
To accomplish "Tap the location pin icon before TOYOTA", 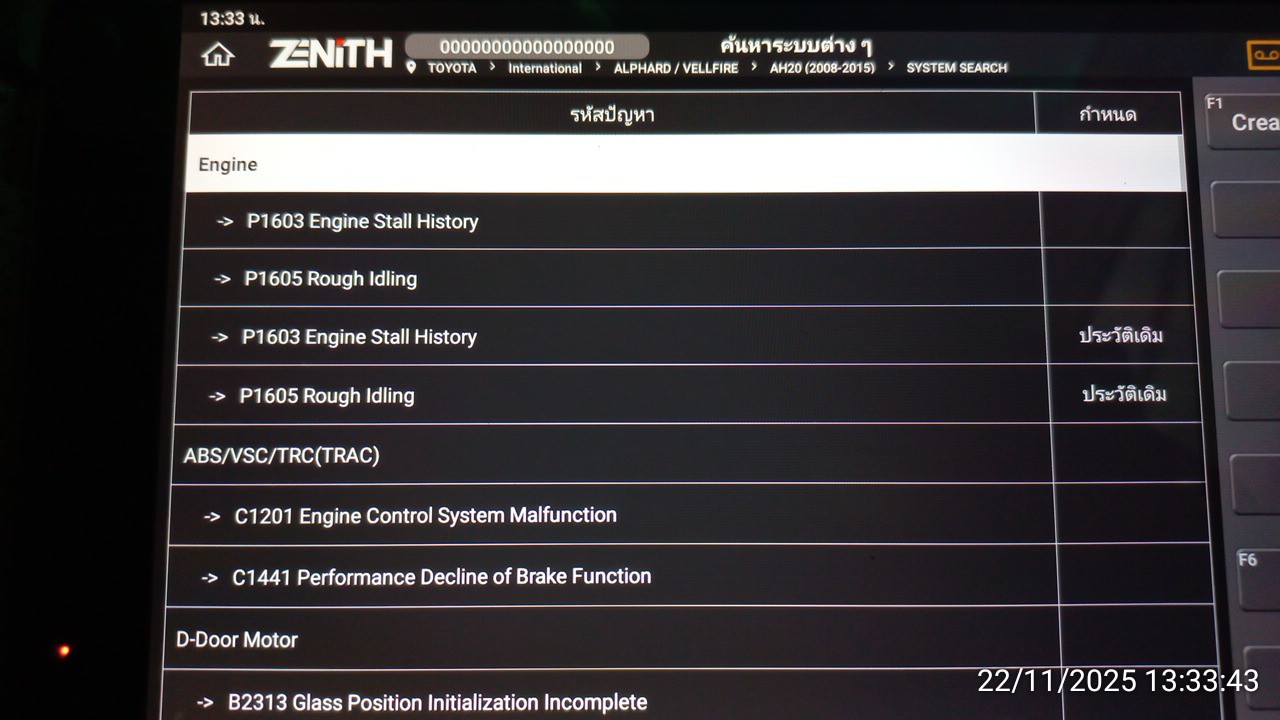I will click(x=411, y=68).
